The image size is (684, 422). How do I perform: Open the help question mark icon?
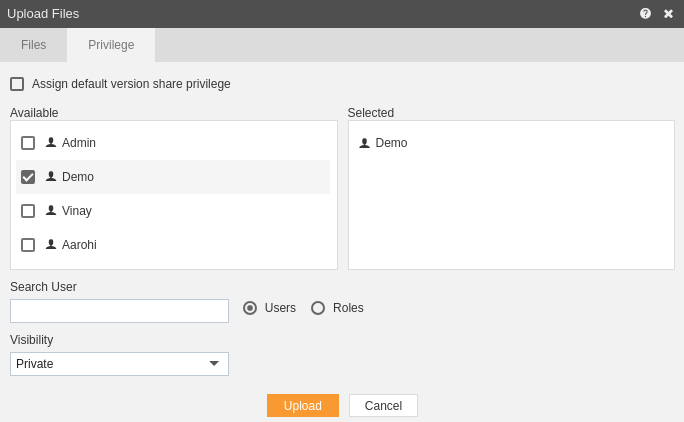tap(645, 14)
